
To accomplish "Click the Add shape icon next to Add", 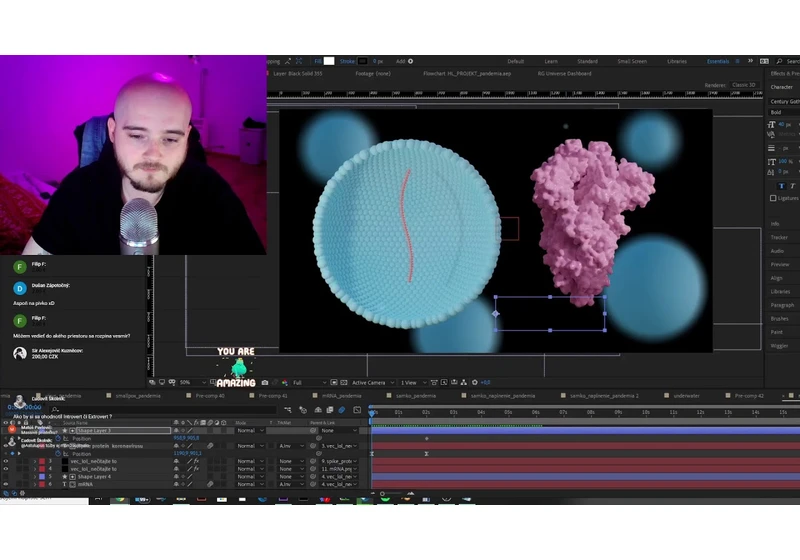I will (411, 61).
